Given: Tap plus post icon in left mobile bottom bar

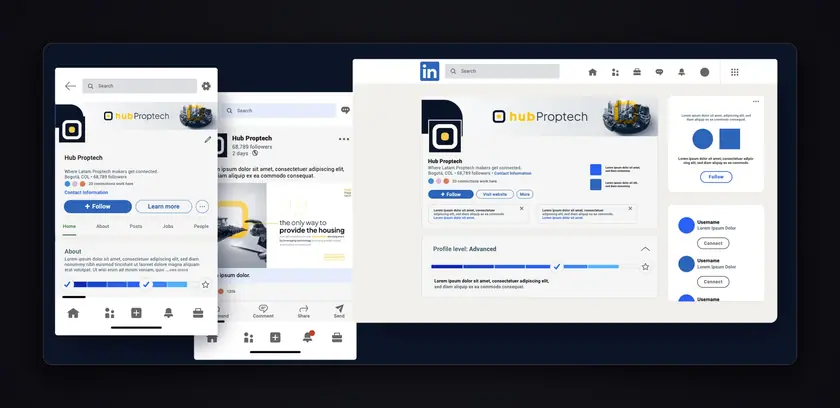Looking at the screenshot, I should click(136, 313).
